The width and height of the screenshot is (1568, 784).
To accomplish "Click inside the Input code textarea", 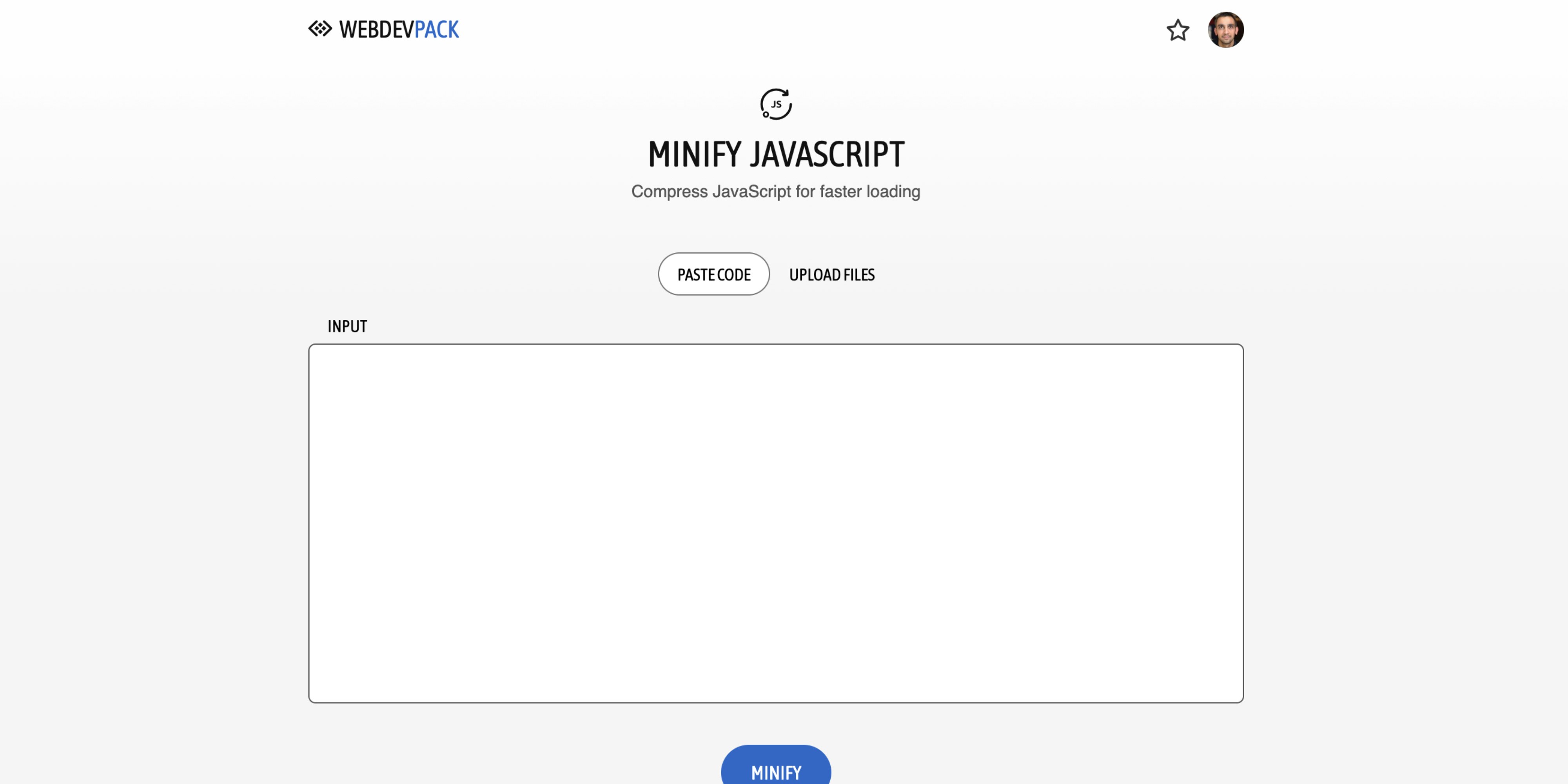I will tap(776, 523).
